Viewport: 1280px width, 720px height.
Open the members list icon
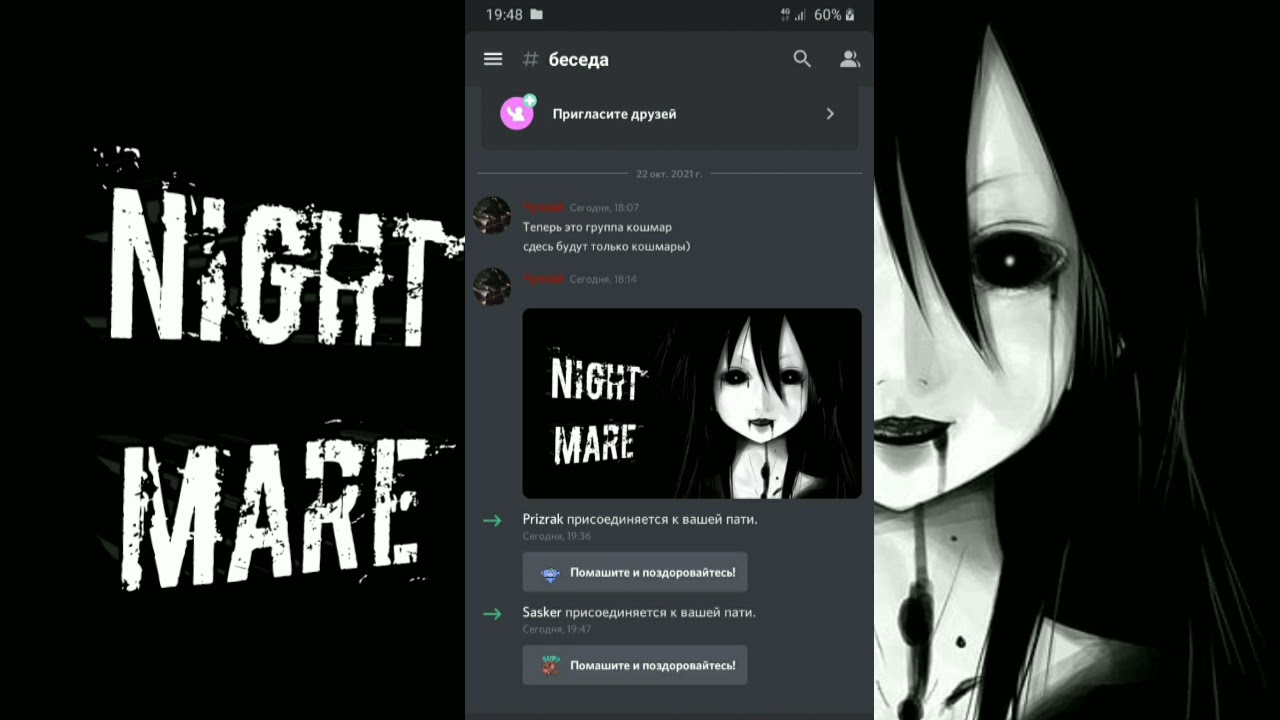[x=850, y=59]
